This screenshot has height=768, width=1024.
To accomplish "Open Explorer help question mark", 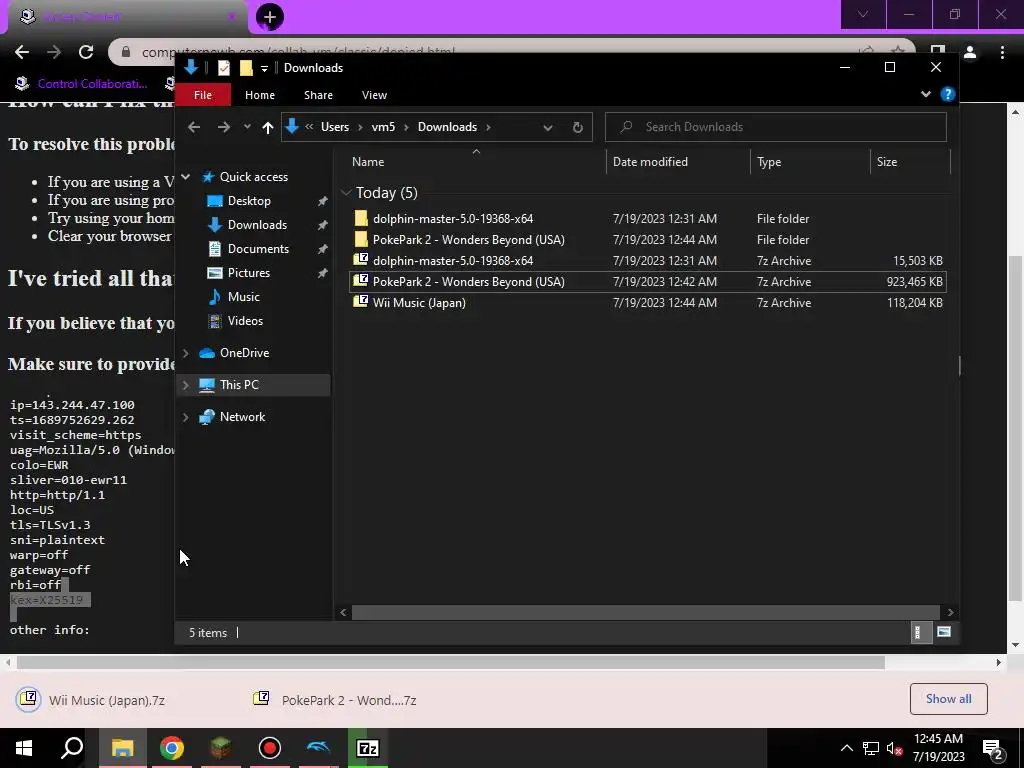I will pos(948,94).
